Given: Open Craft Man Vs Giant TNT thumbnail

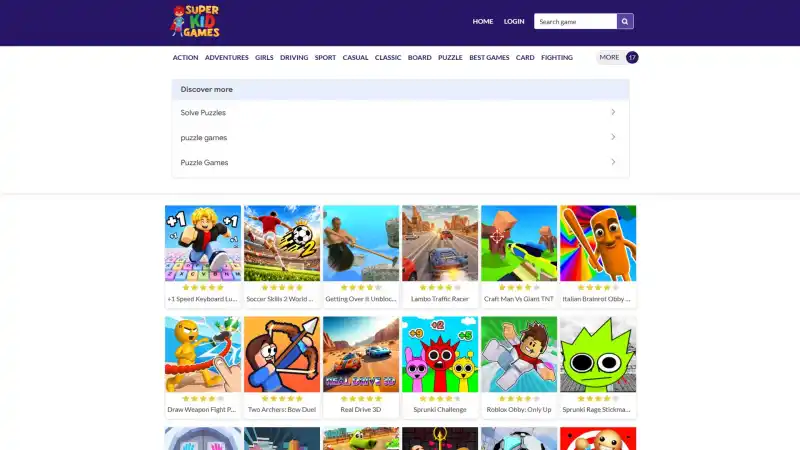Looking at the screenshot, I should point(519,243).
